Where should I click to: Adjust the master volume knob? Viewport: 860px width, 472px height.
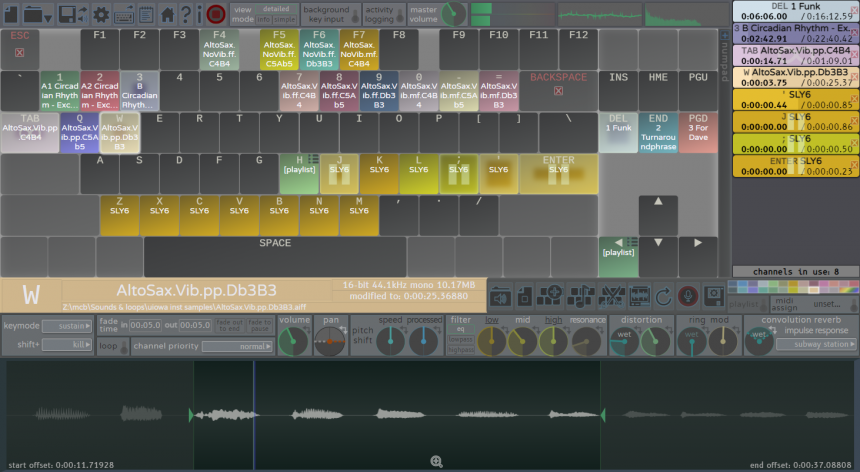pos(453,14)
